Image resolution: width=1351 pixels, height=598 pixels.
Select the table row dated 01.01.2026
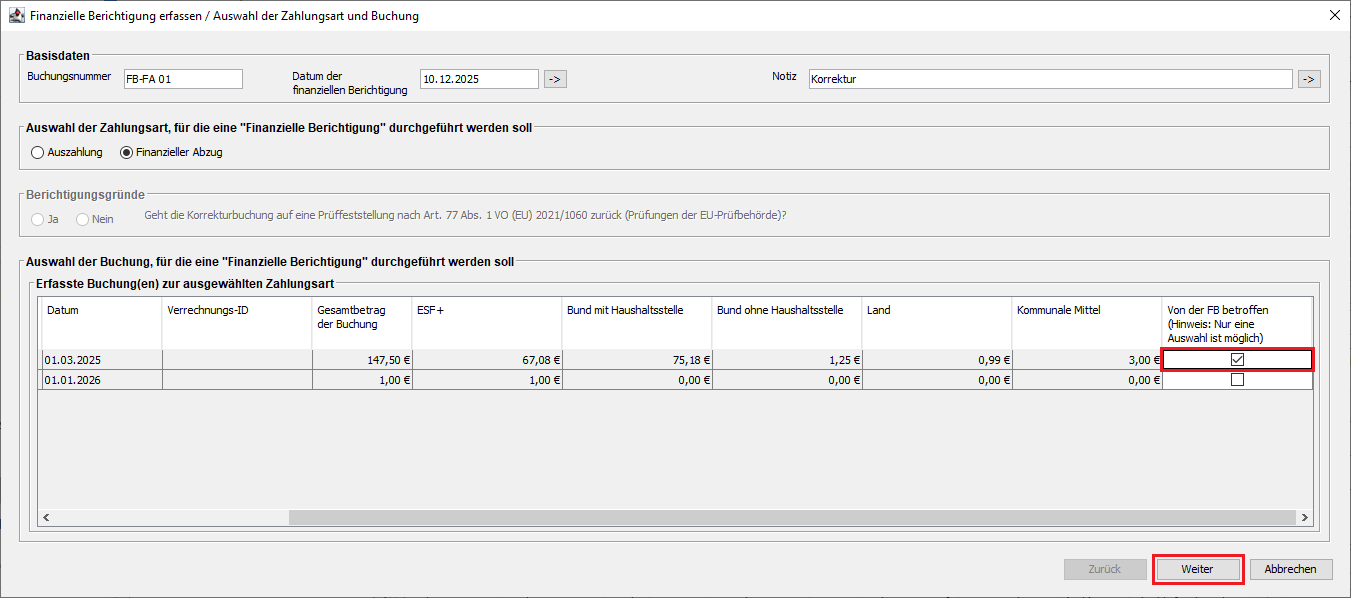click(x=100, y=380)
